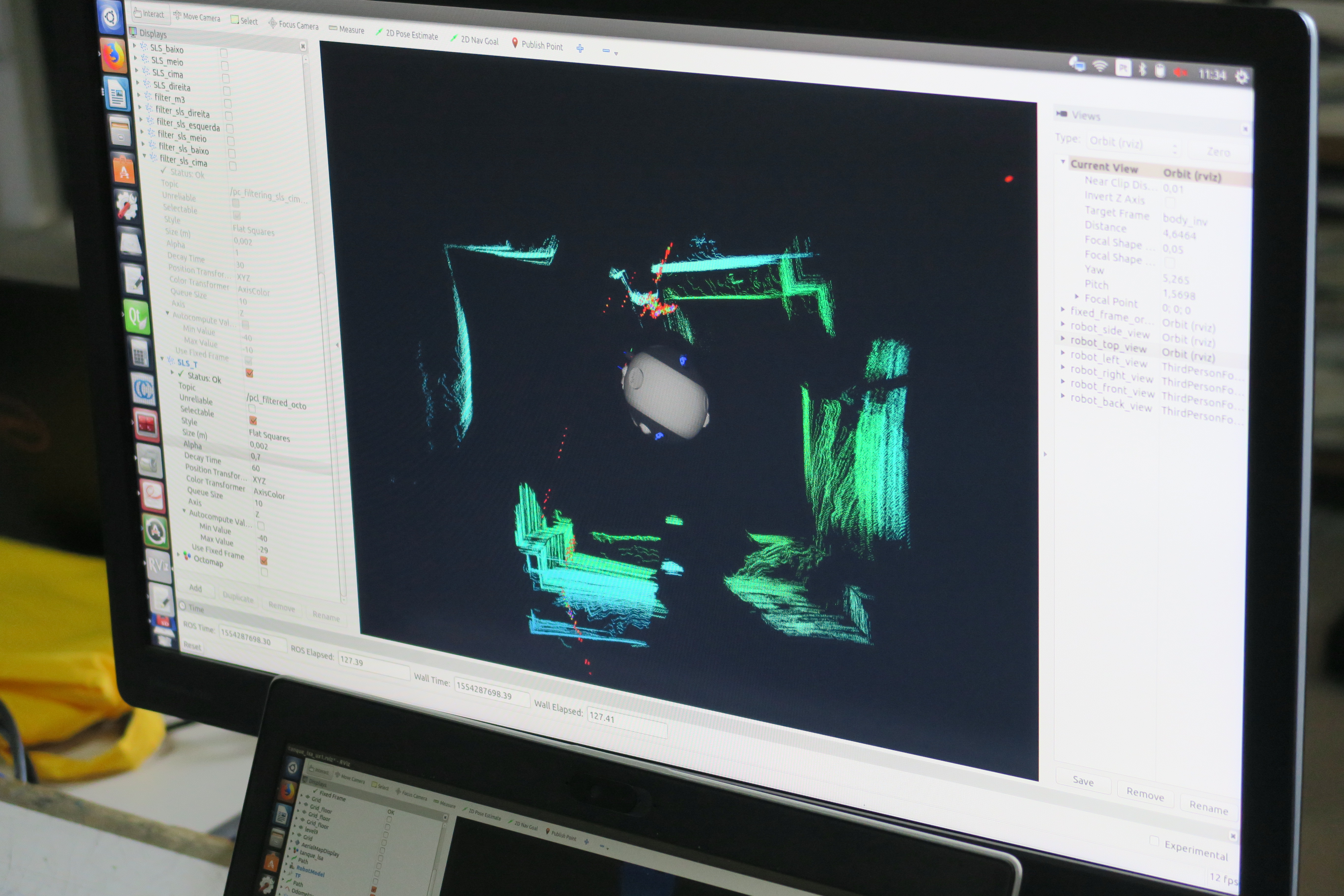
Task: Open Firefox from the Ubuntu dock
Action: (x=113, y=56)
